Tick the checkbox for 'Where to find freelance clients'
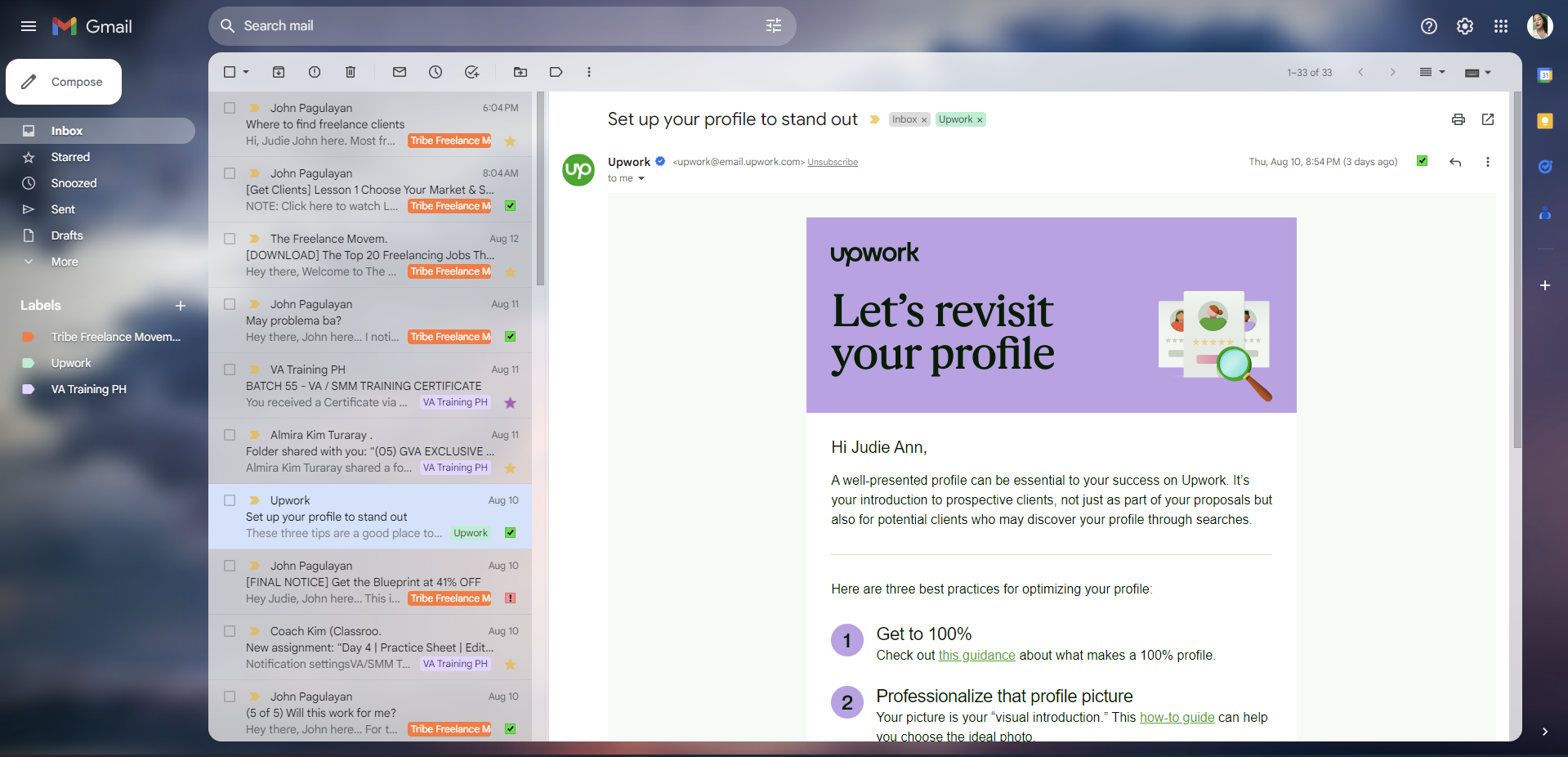Screen dimensions: 1568x757 [230, 108]
